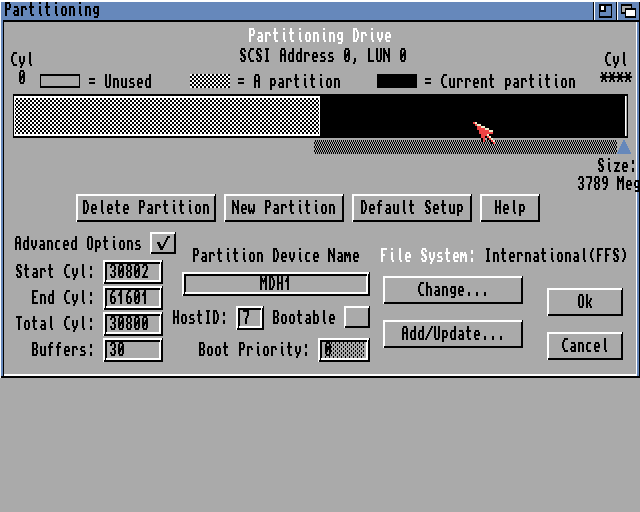Viewport: 640px width, 512px height.
Task: Open the file system Change... dialog
Action: coord(452,290)
